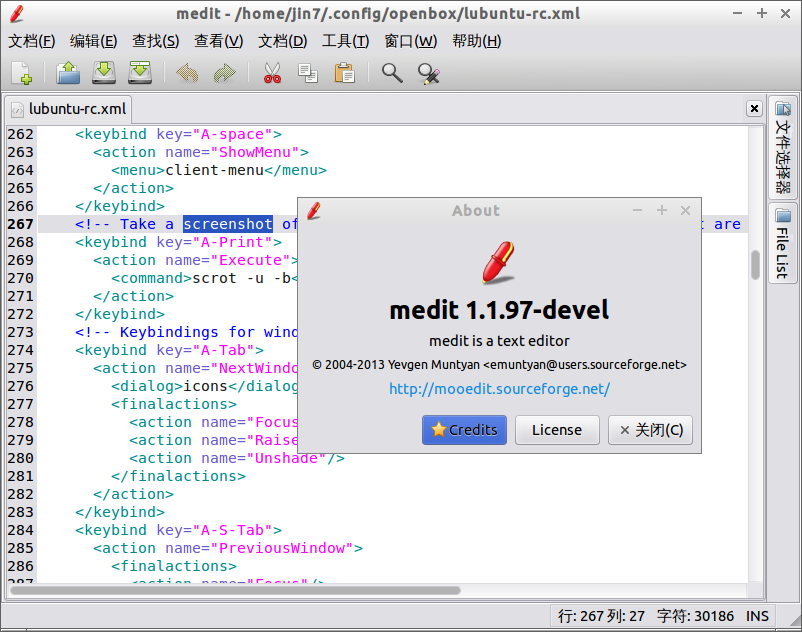This screenshot has height=632, width=802.
Task: Click the Paste clipboard icon
Action: 344,73
